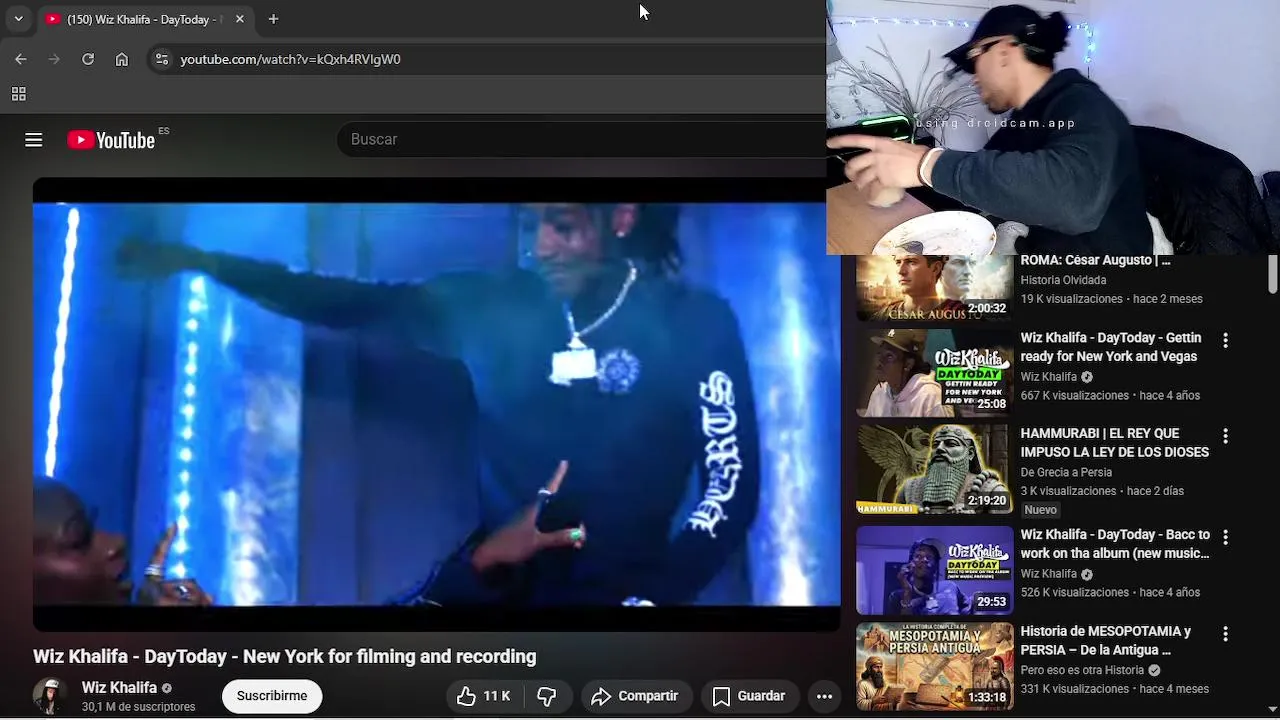This screenshot has height=720, width=1280.
Task: Go back to previous page
Action: pos(21,59)
